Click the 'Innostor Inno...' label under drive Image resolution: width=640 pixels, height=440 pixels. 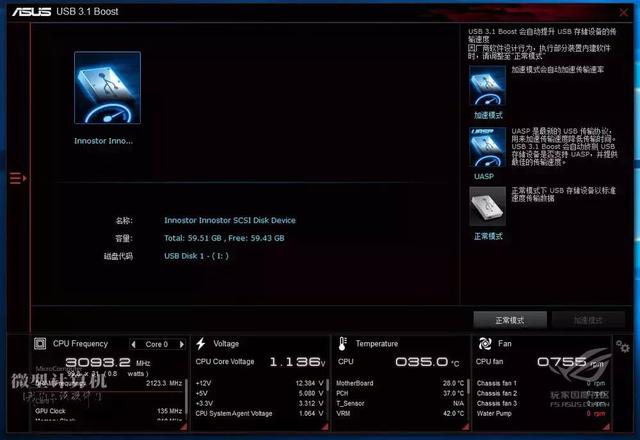pos(103,141)
